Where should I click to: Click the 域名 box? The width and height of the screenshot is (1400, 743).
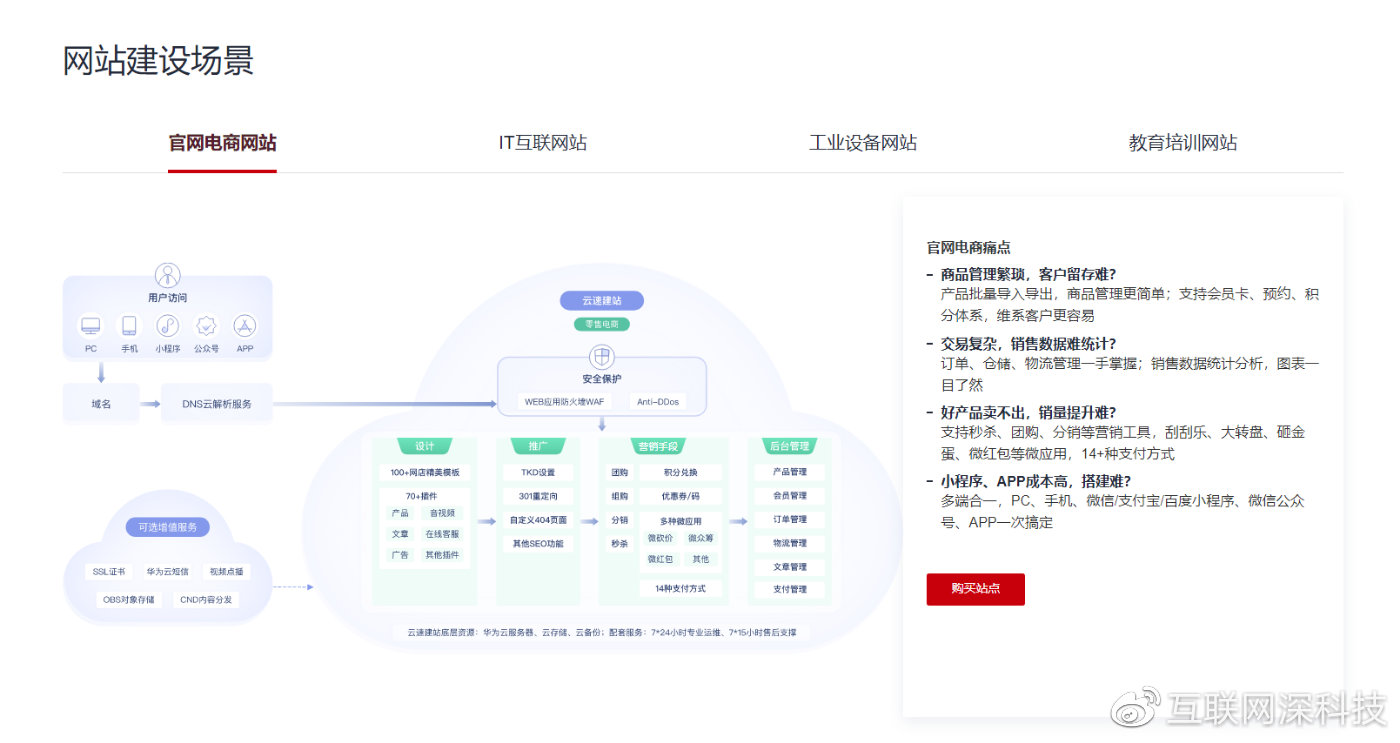pyautogui.click(x=100, y=404)
